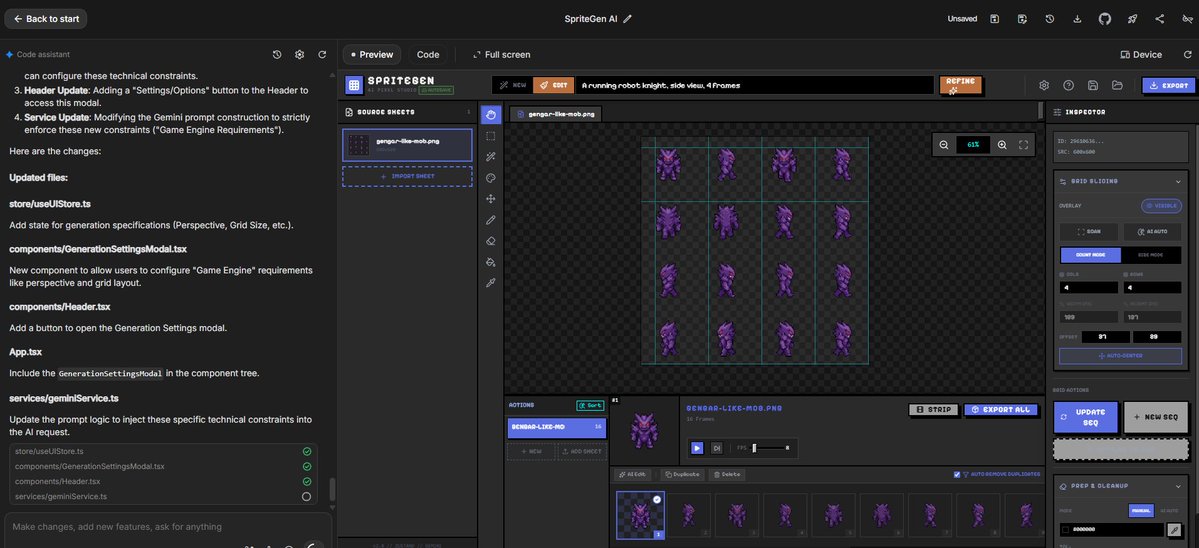Click the Refine button
Viewport: 1199px width, 548px height.
coord(960,85)
